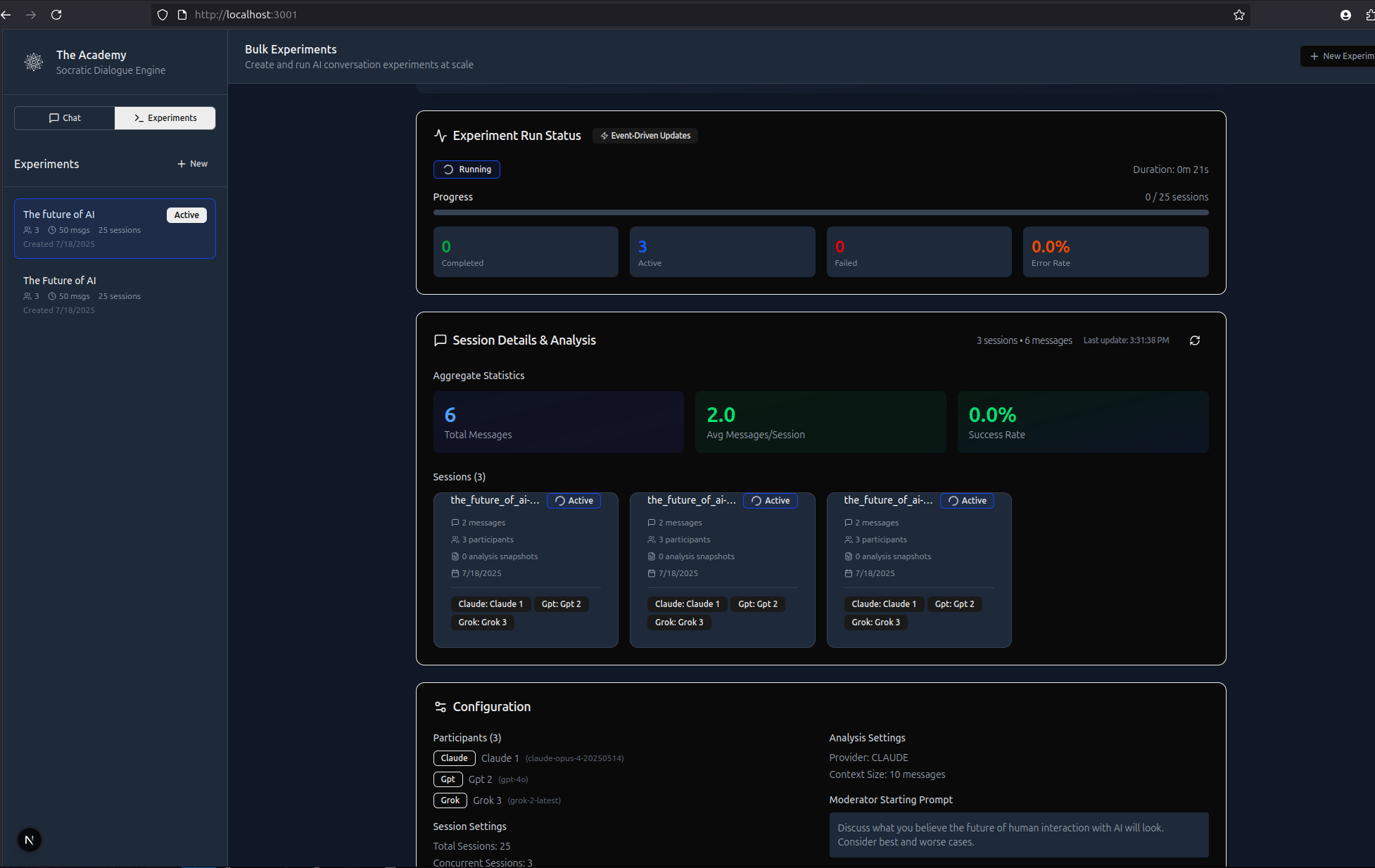Click The Academy atom logo icon
Screen dimensions: 1375x868
pos(33,62)
